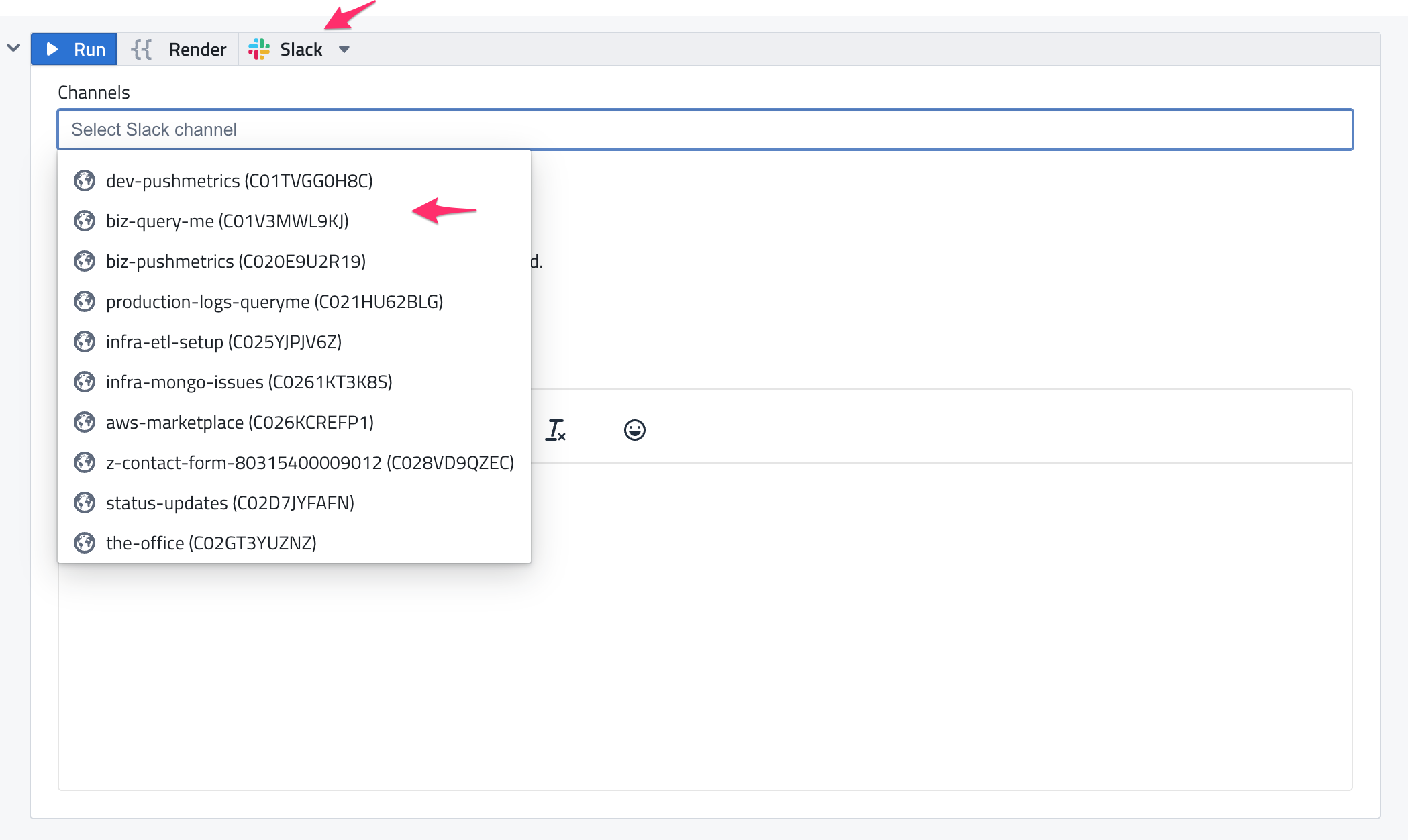The height and width of the screenshot is (840, 1408).
Task: Pick production-logs-queryme channel
Action: tap(274, 302)
